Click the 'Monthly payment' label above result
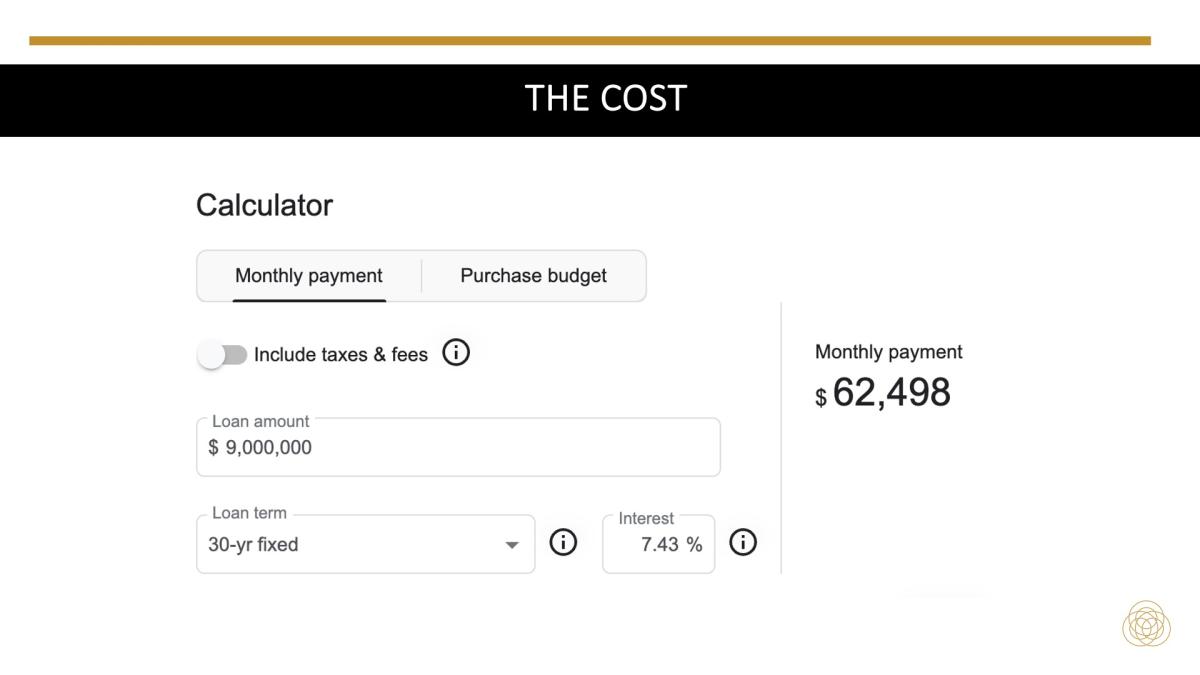This screenshot has height=675, width=1200. [888, 352]
